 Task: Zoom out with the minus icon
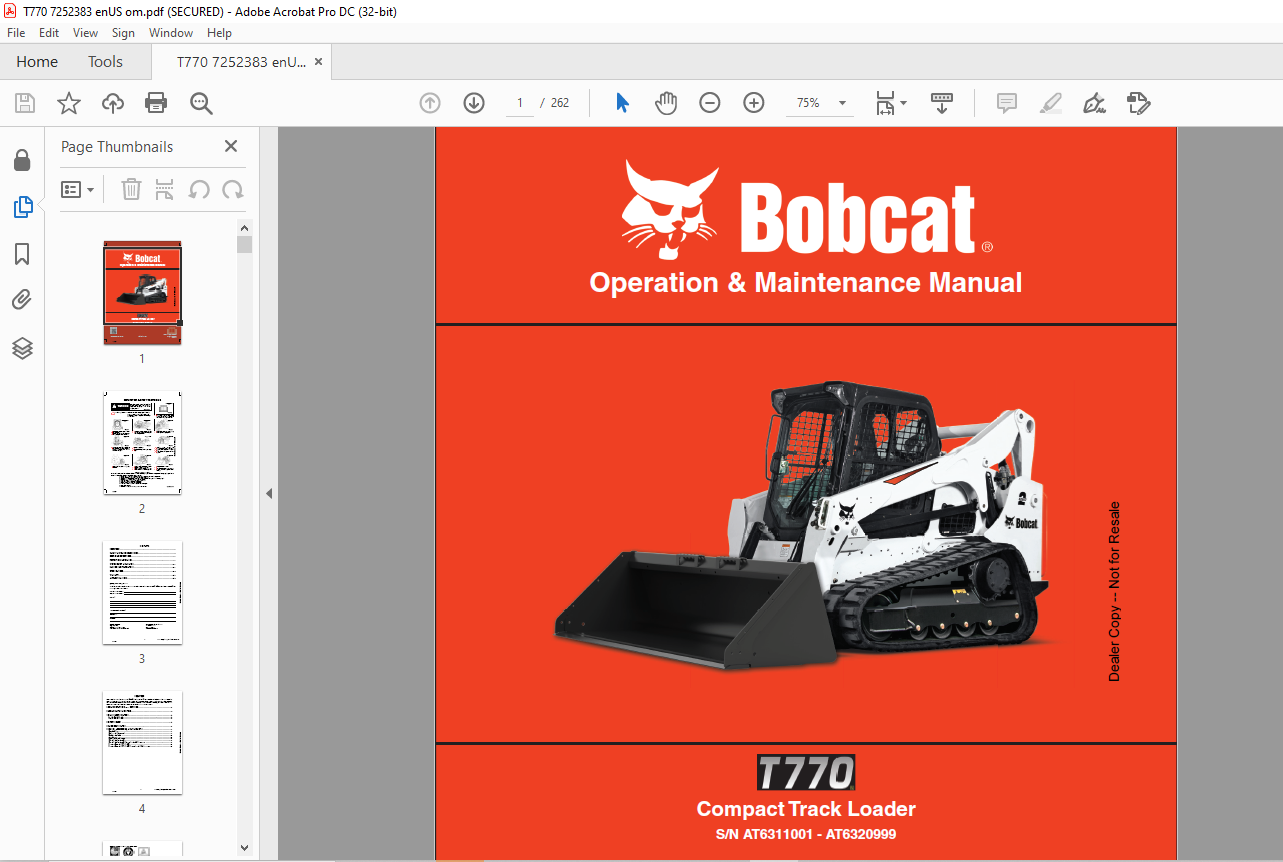point(710,103)
